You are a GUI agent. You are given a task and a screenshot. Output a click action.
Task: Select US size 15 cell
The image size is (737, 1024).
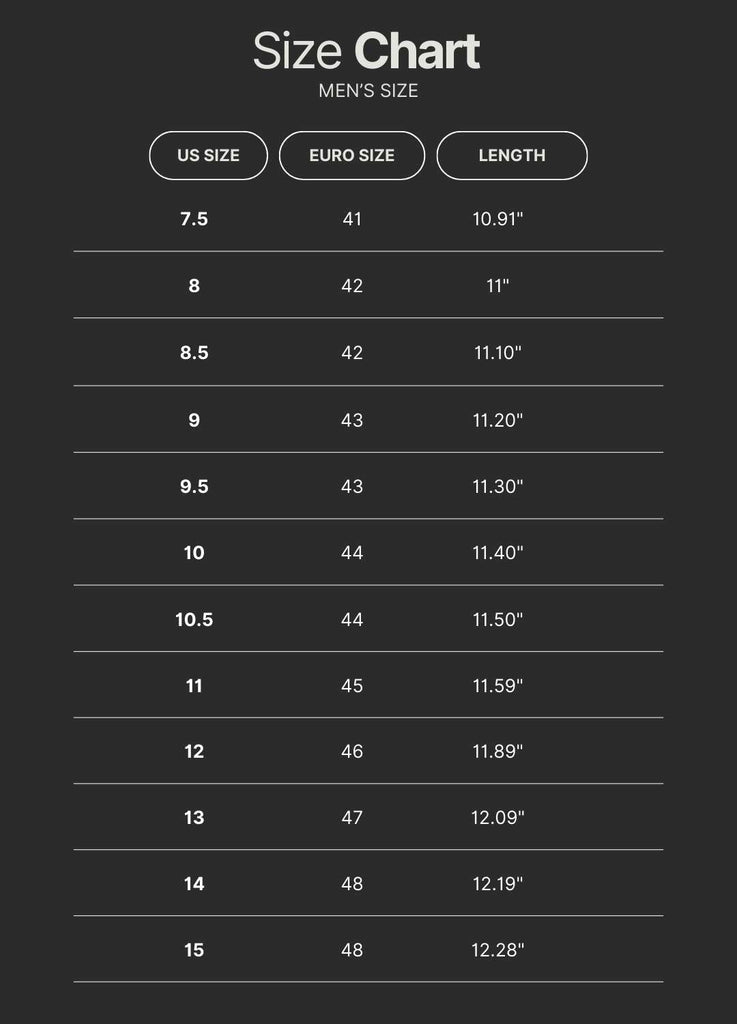pos(194,950)
